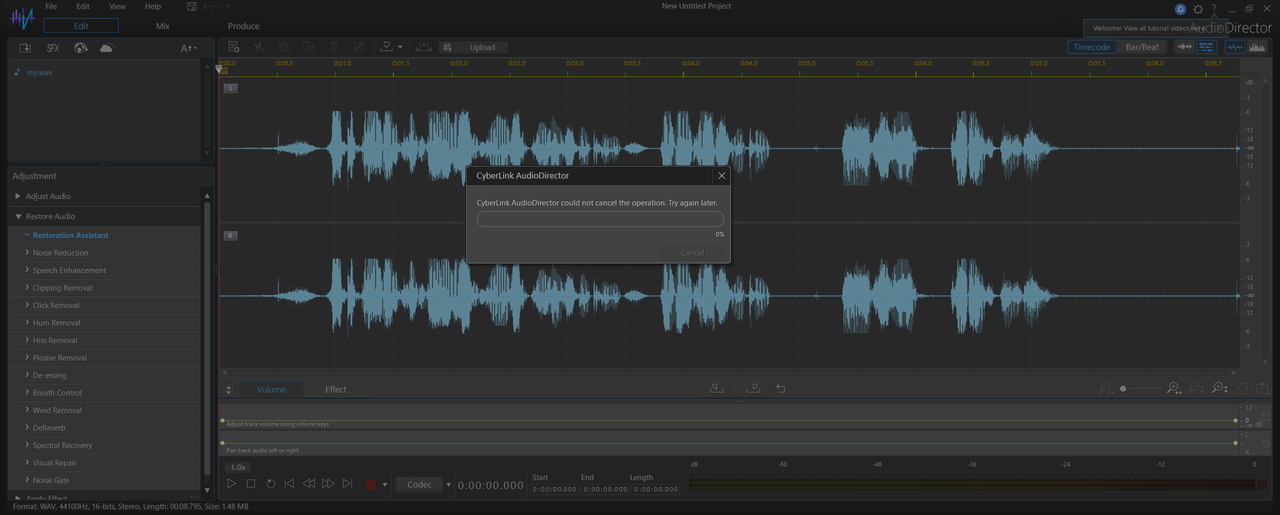This screenshot has width=1280, height=515.
Task: Select Timecode time display
Action: (x=1092, y=47)
